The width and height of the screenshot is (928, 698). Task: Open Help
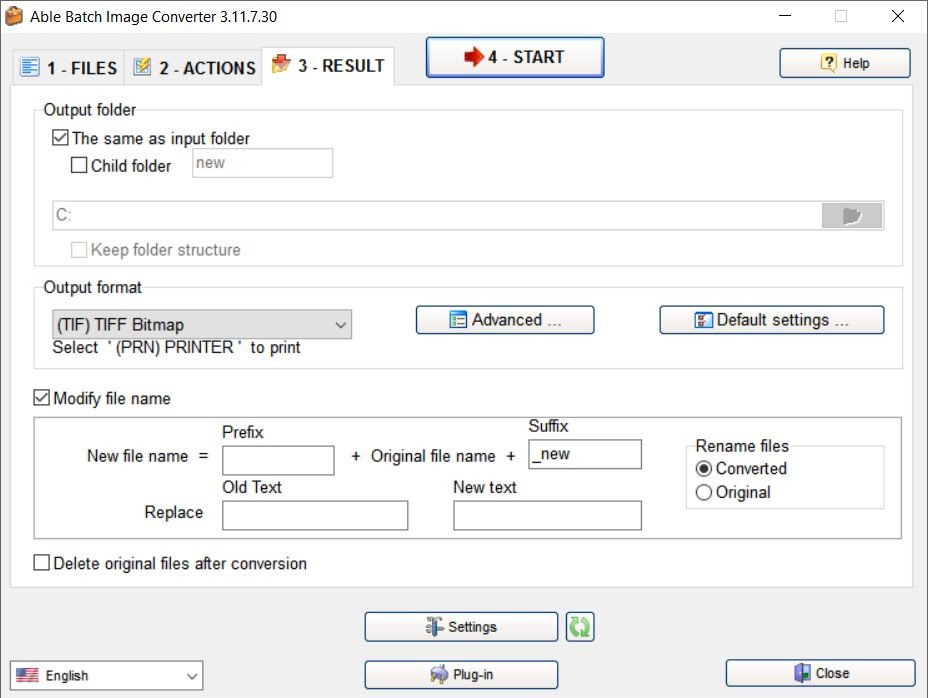pyautogui.click(x=845, y=63)
